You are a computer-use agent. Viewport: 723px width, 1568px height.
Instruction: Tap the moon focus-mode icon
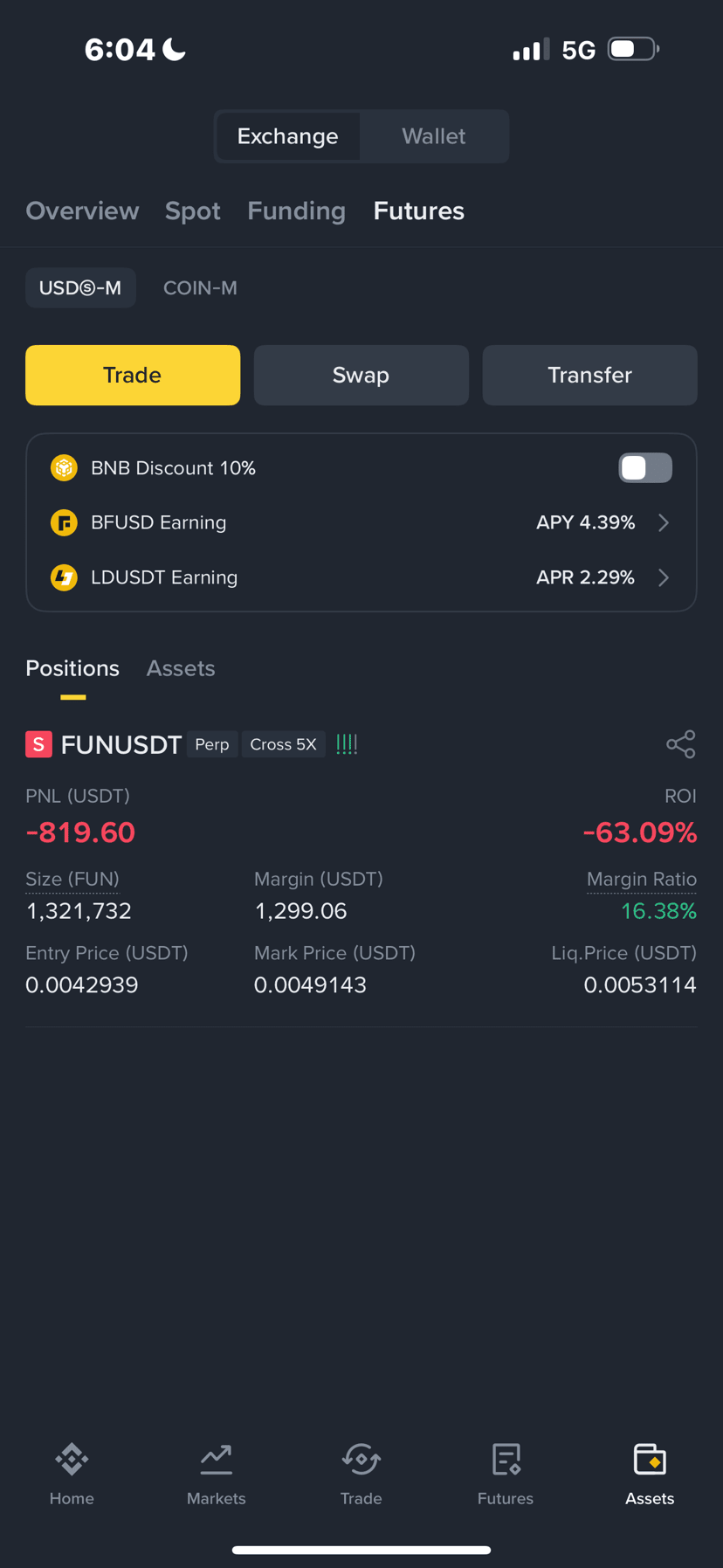point(175,49)
